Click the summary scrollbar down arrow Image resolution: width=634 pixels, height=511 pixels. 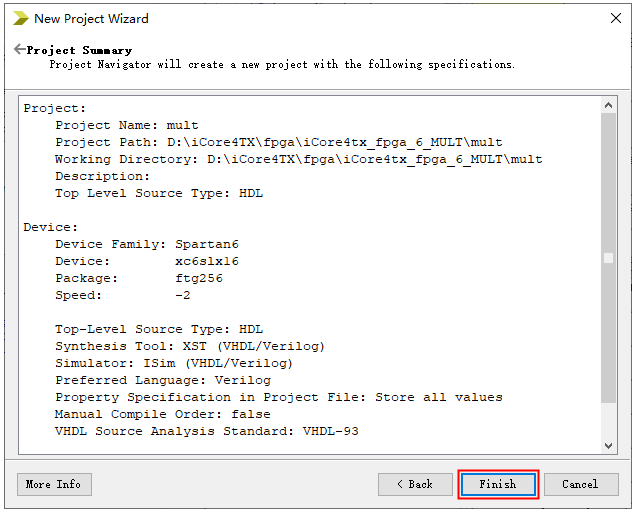[608, 446]
